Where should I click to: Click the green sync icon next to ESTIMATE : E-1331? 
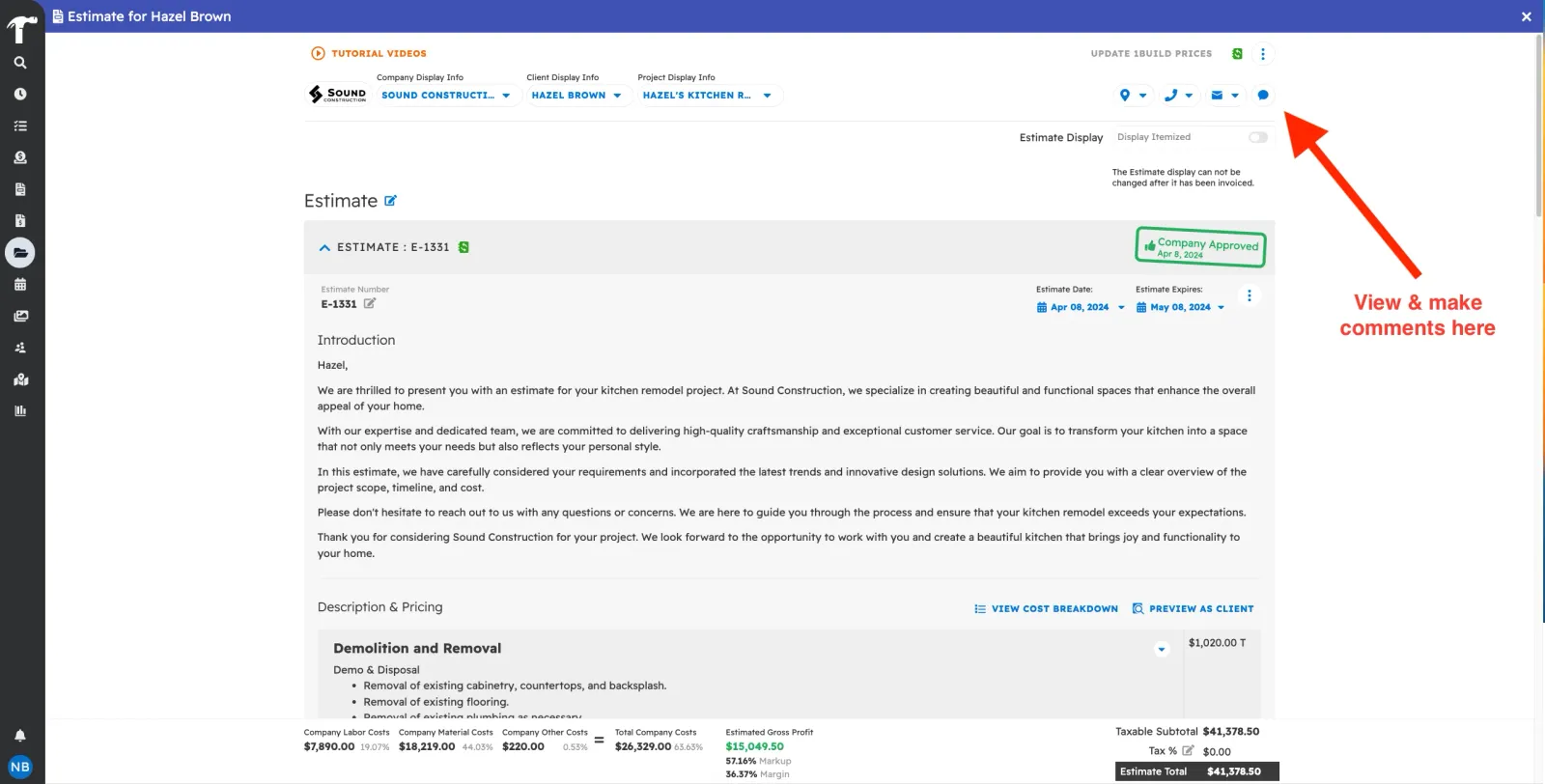point(463,248)
